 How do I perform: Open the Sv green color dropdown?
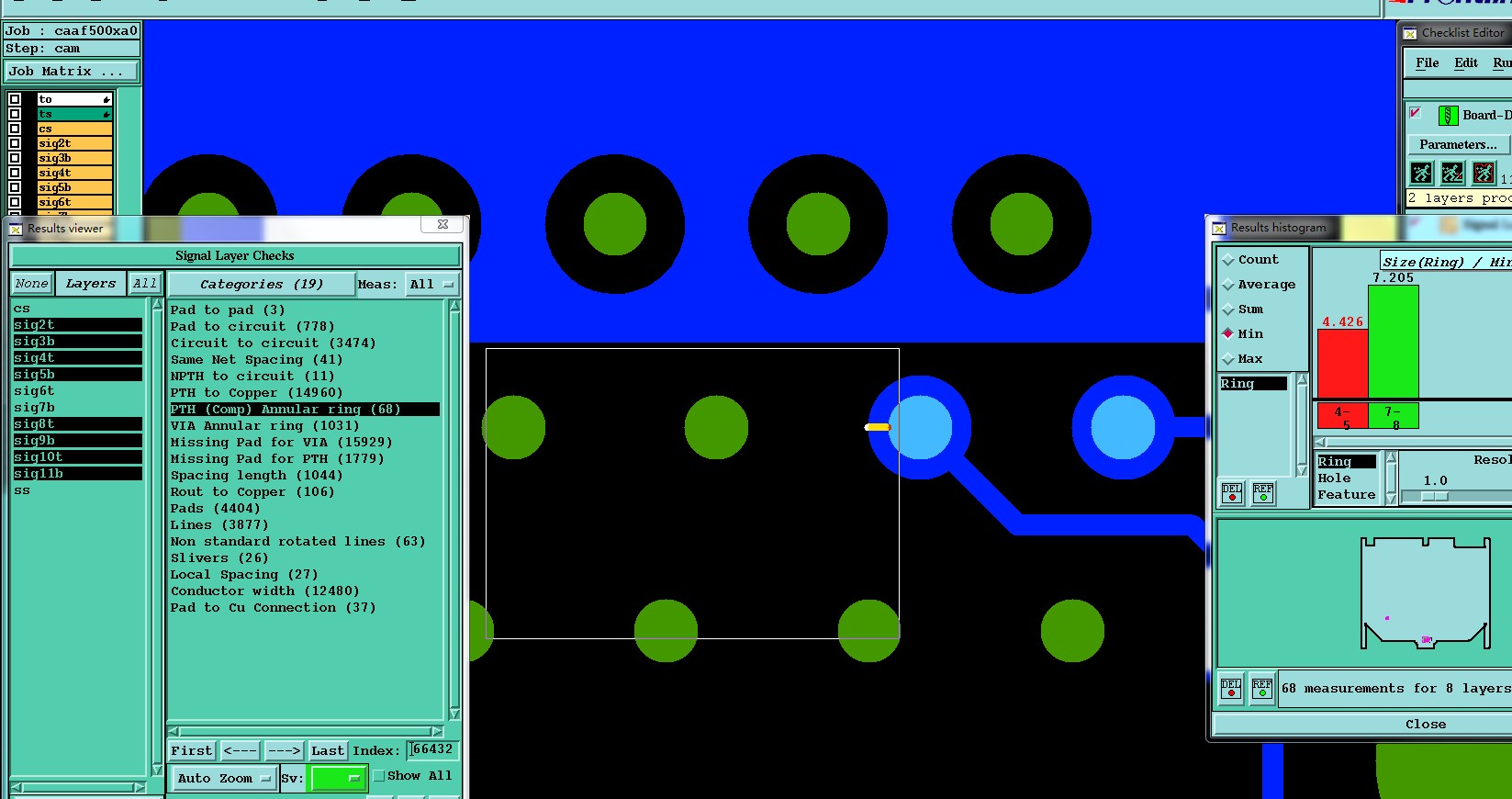pyautogui.click(x=338, y=778)
